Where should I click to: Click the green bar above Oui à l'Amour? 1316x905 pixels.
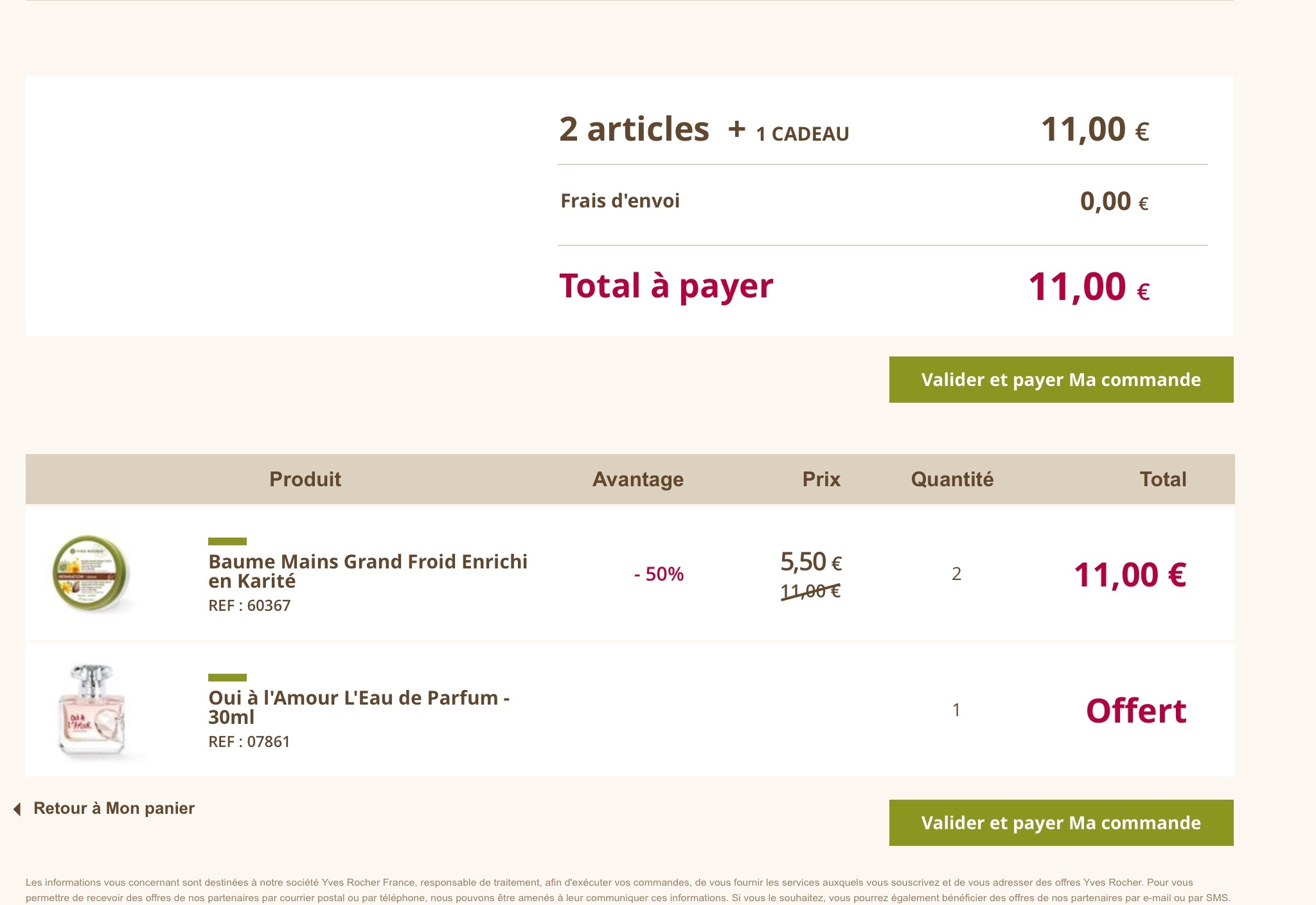pos(227,678)
